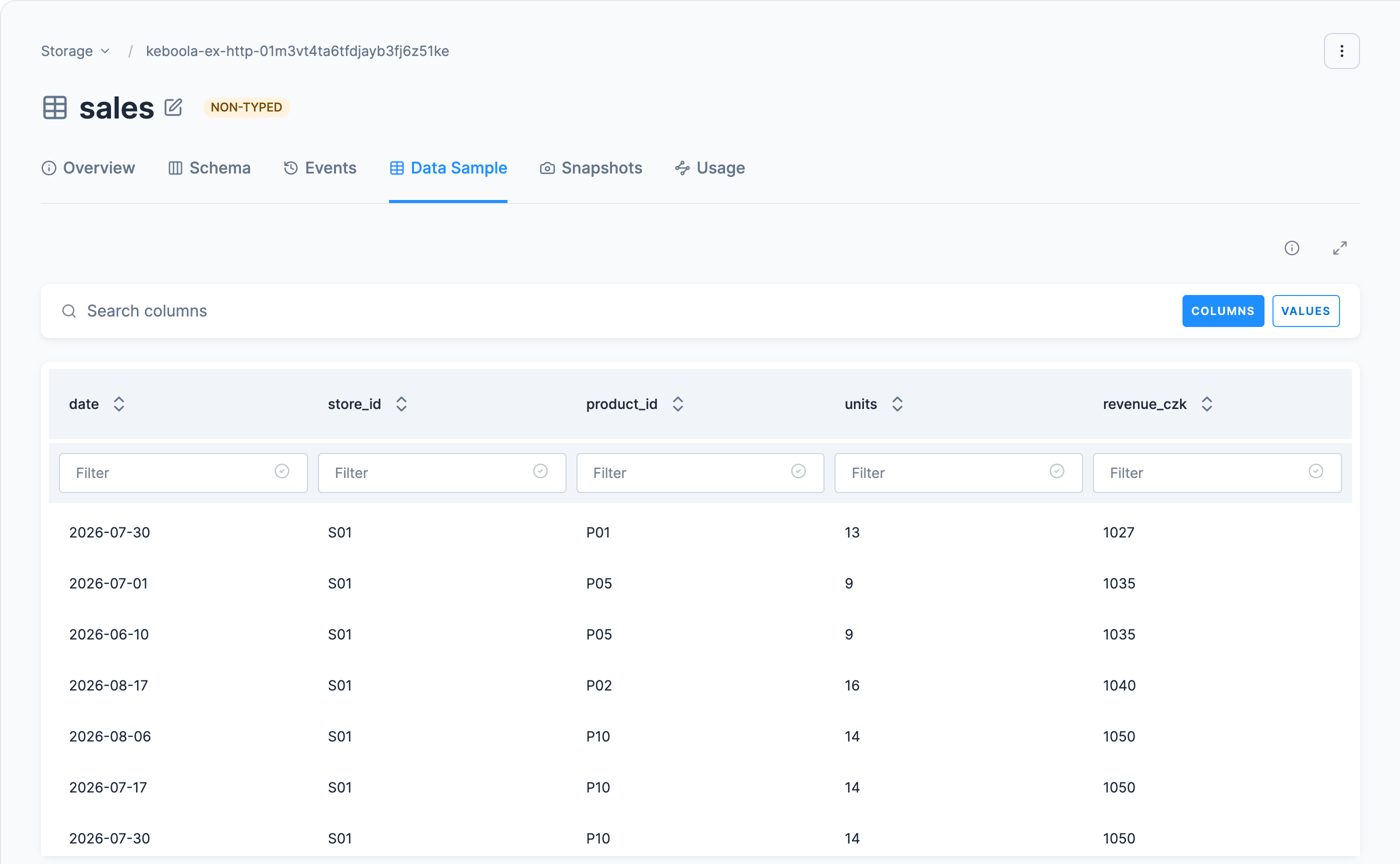This screenshot has height=864, width=1400.
Task: Switch to the Schema tab
Action: pyautogui.click(x=209, y=168)
